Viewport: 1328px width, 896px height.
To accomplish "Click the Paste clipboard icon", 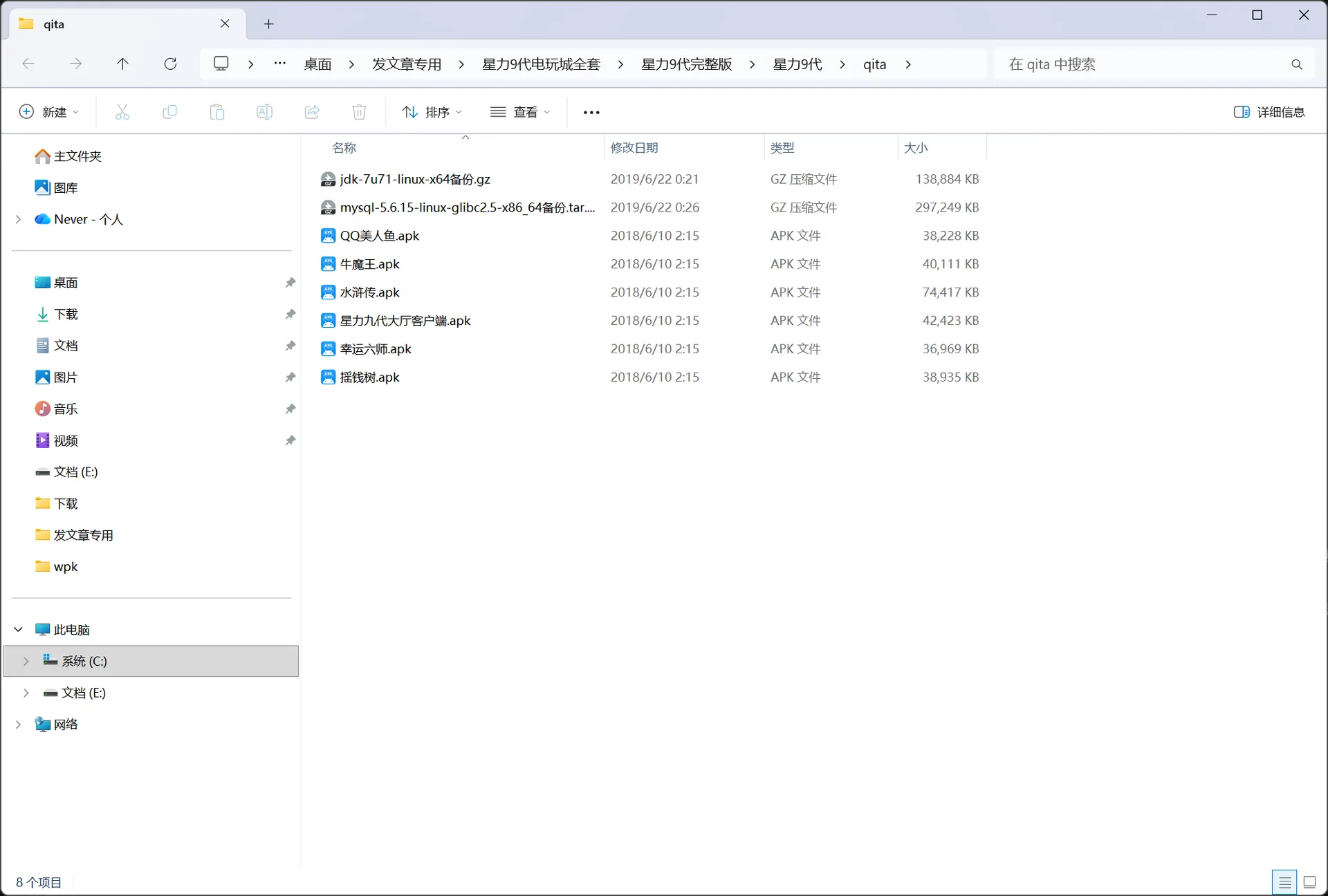I will (x=217, y=112).
